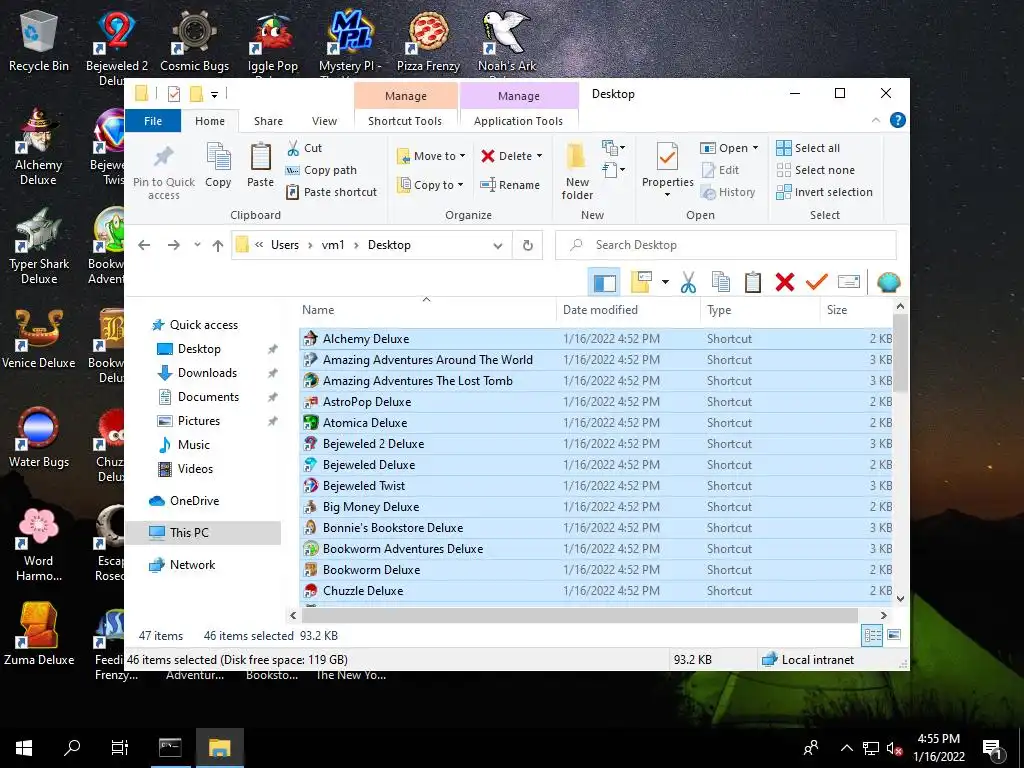Switch to the Share ribbon tab
This screenshot has height=768, width=1024.
268,121
